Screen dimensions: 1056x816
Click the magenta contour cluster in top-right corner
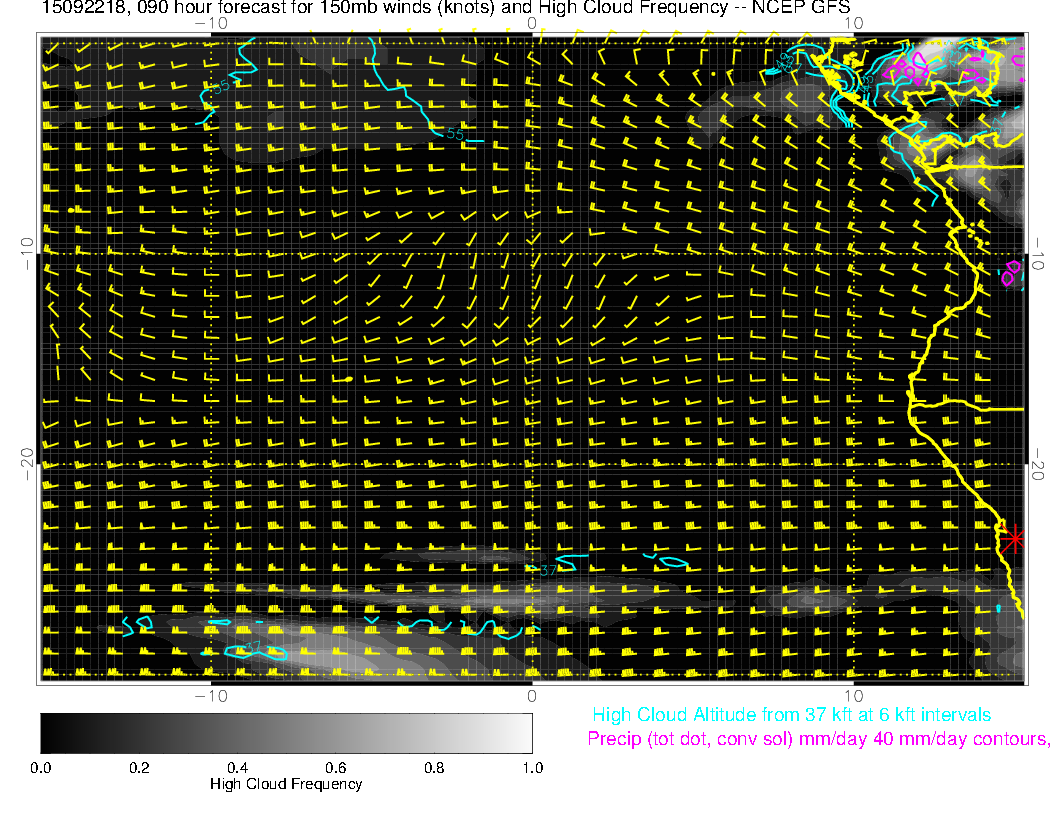click(x=910, y=68)
